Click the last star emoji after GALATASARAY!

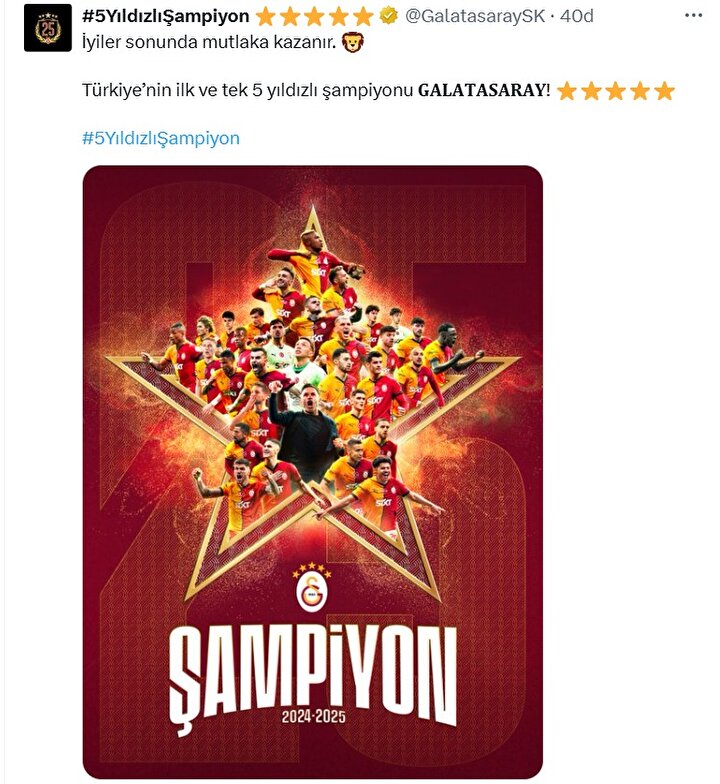tap(664, 92)
